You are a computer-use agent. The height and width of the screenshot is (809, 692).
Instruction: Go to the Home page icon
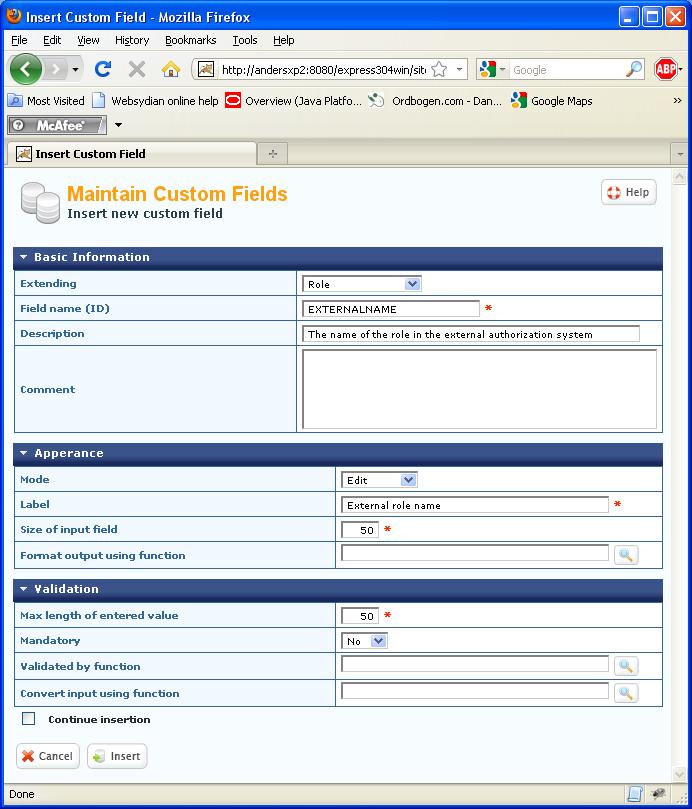pyautogui.click(x=170, y=69)
